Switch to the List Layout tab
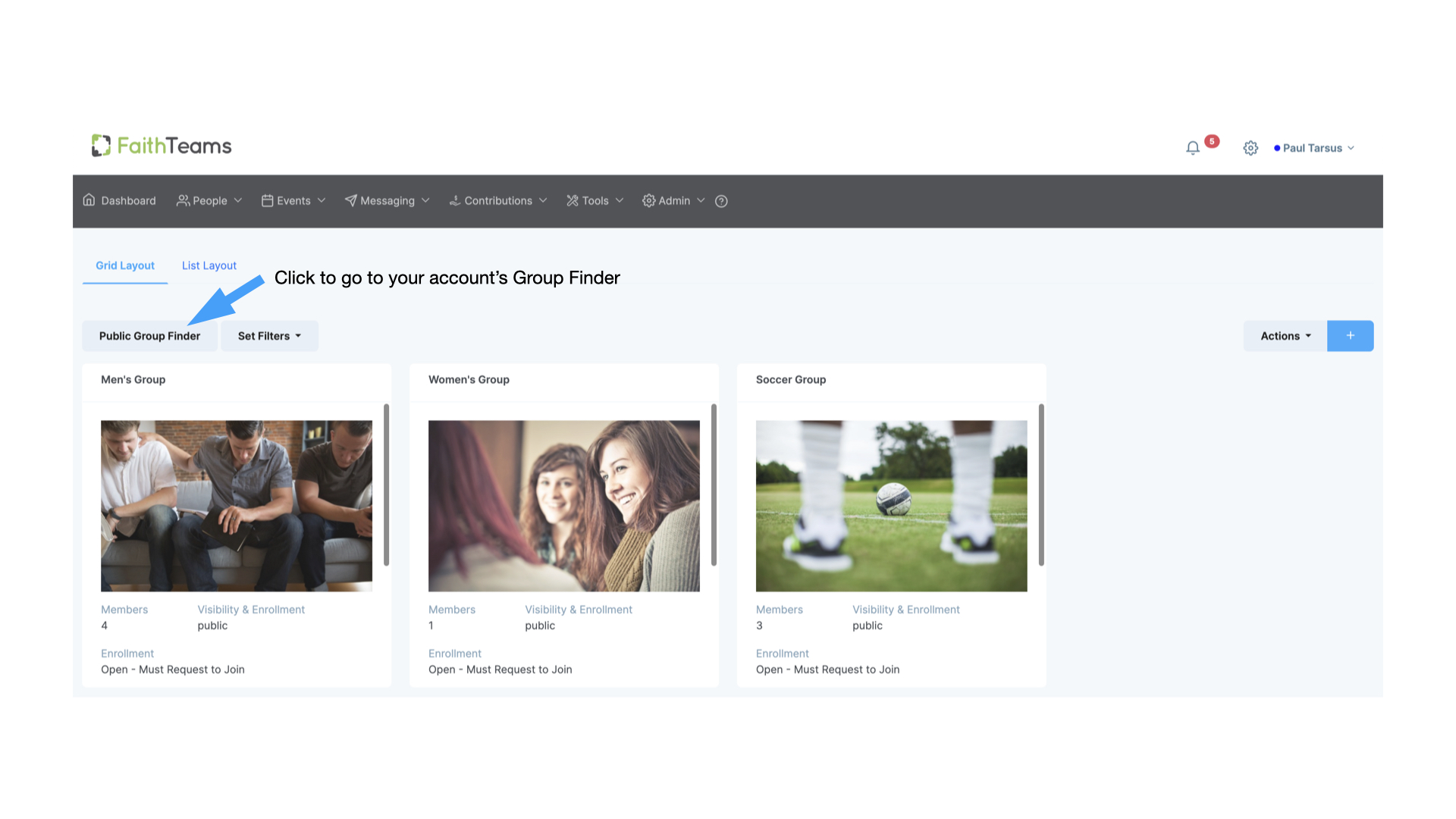 (x=209, y=265)
